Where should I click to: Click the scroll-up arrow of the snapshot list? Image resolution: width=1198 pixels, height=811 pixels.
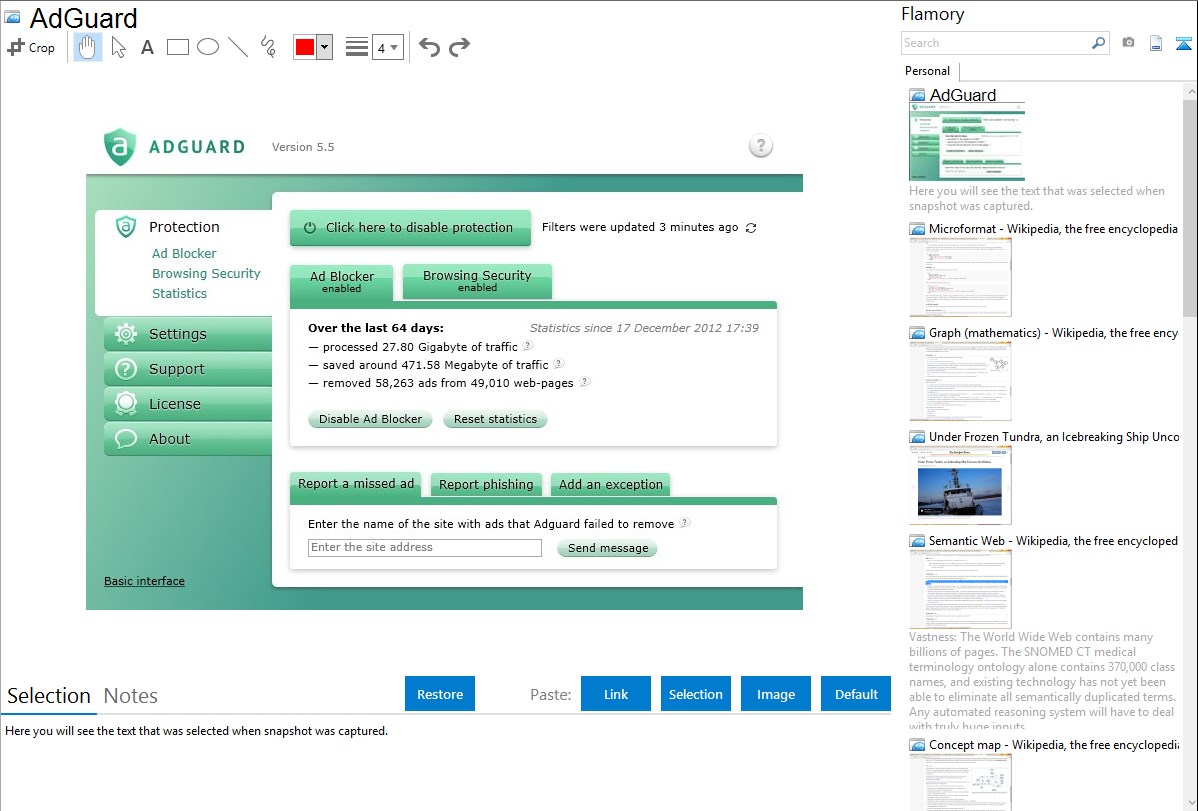point(1190,92)
